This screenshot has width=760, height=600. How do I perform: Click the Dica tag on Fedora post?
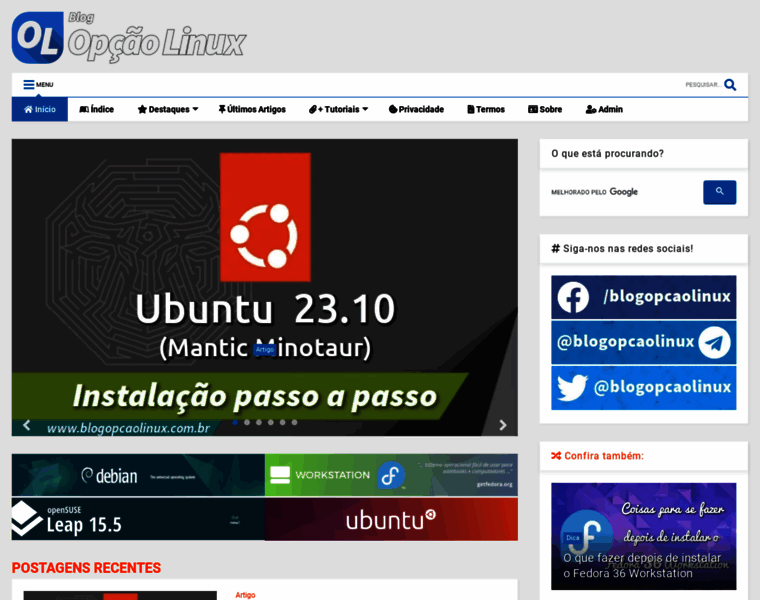[x=572, y=537]
